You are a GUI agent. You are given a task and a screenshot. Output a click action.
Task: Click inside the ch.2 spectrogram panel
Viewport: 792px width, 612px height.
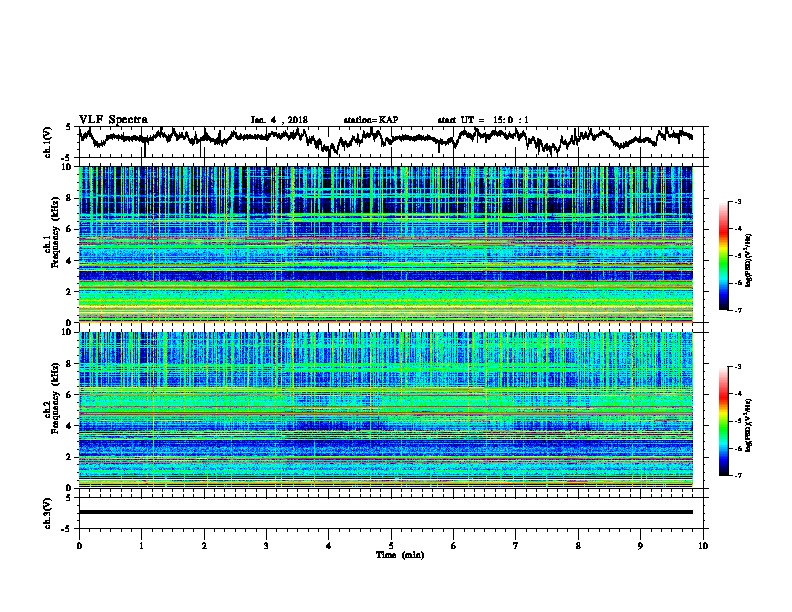[386, 410]
